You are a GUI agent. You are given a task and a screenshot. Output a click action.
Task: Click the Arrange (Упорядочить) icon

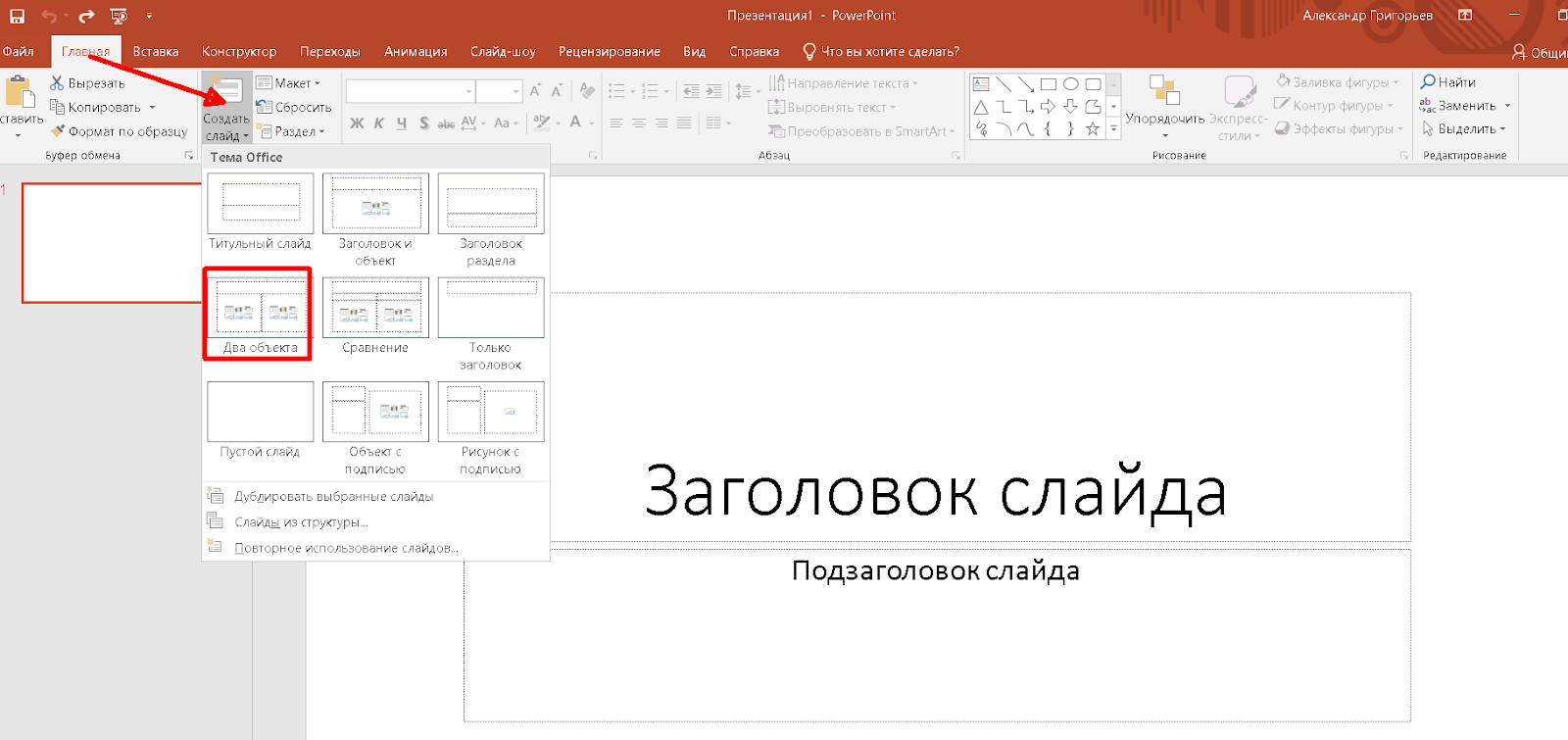coord(1164,90)
